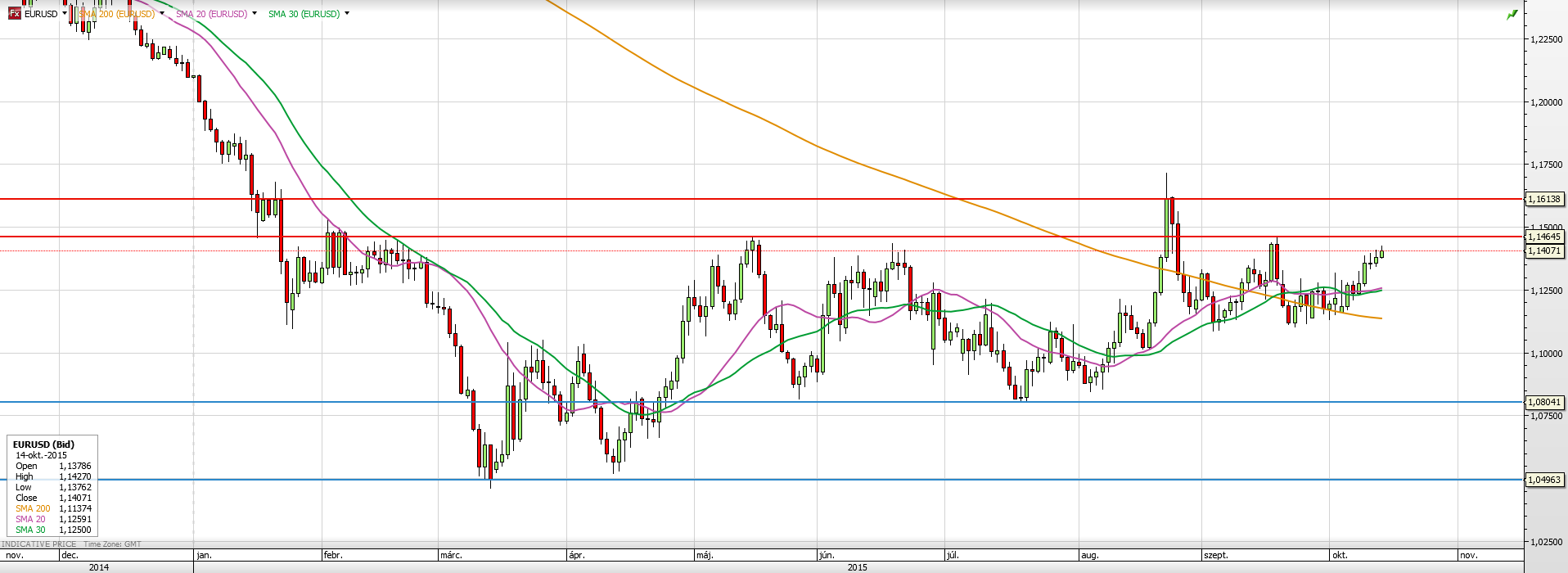Viewport: 1568px width, 573px height.
Task: Click the 'ápr.' month label on time axis
Action: [577, 555]
